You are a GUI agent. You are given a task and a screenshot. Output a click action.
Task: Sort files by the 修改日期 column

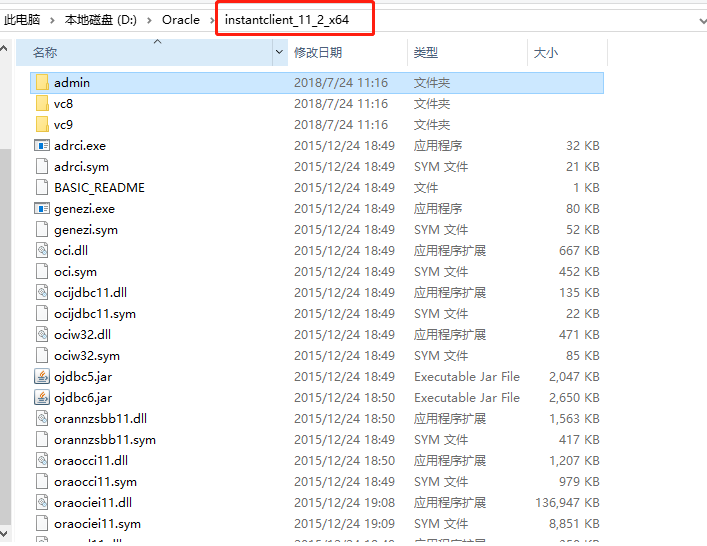coord(347,52)
